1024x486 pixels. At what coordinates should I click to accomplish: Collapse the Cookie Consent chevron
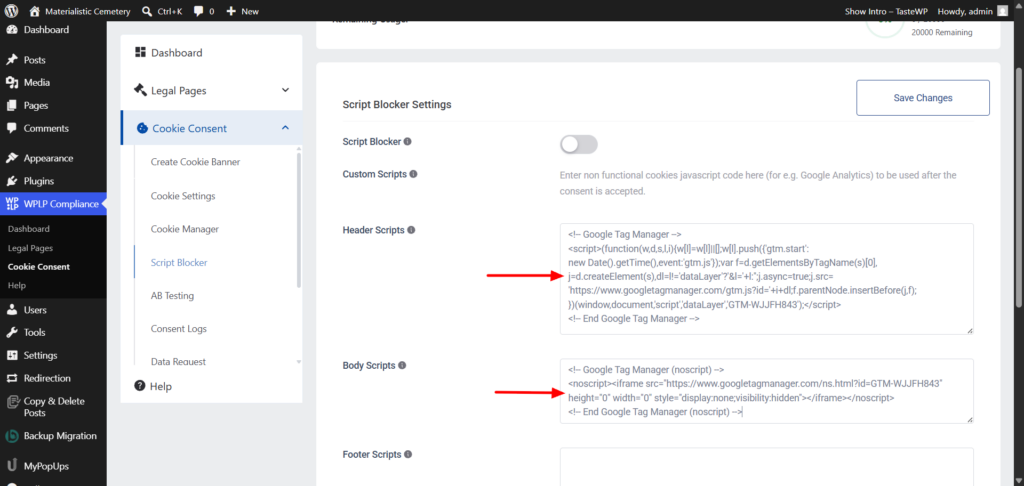tap(285, 128)
